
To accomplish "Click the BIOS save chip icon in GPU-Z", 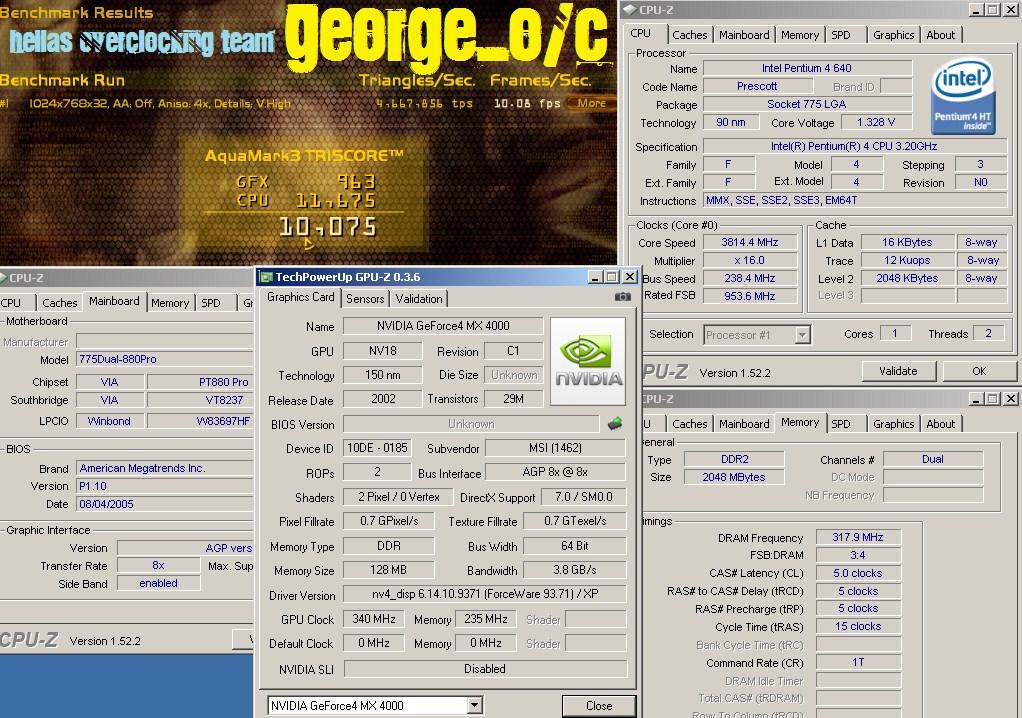I will [x=615, y=424].
